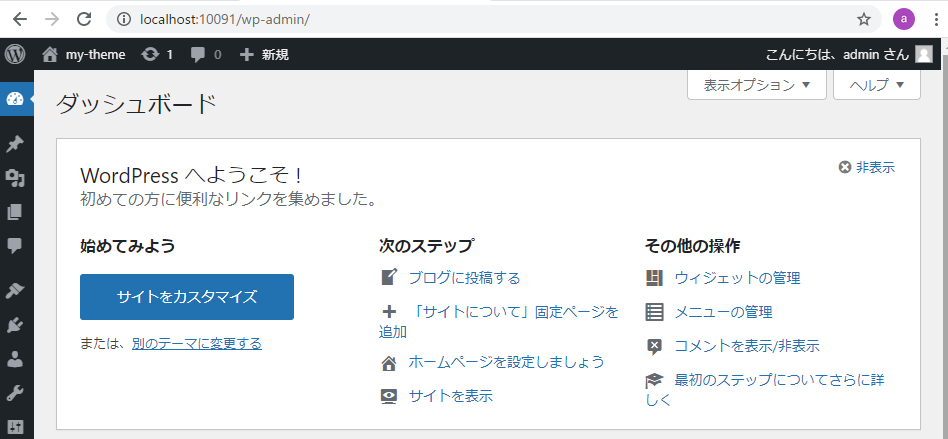Bookmark the page with the star icon

click(x=864, y=18)
